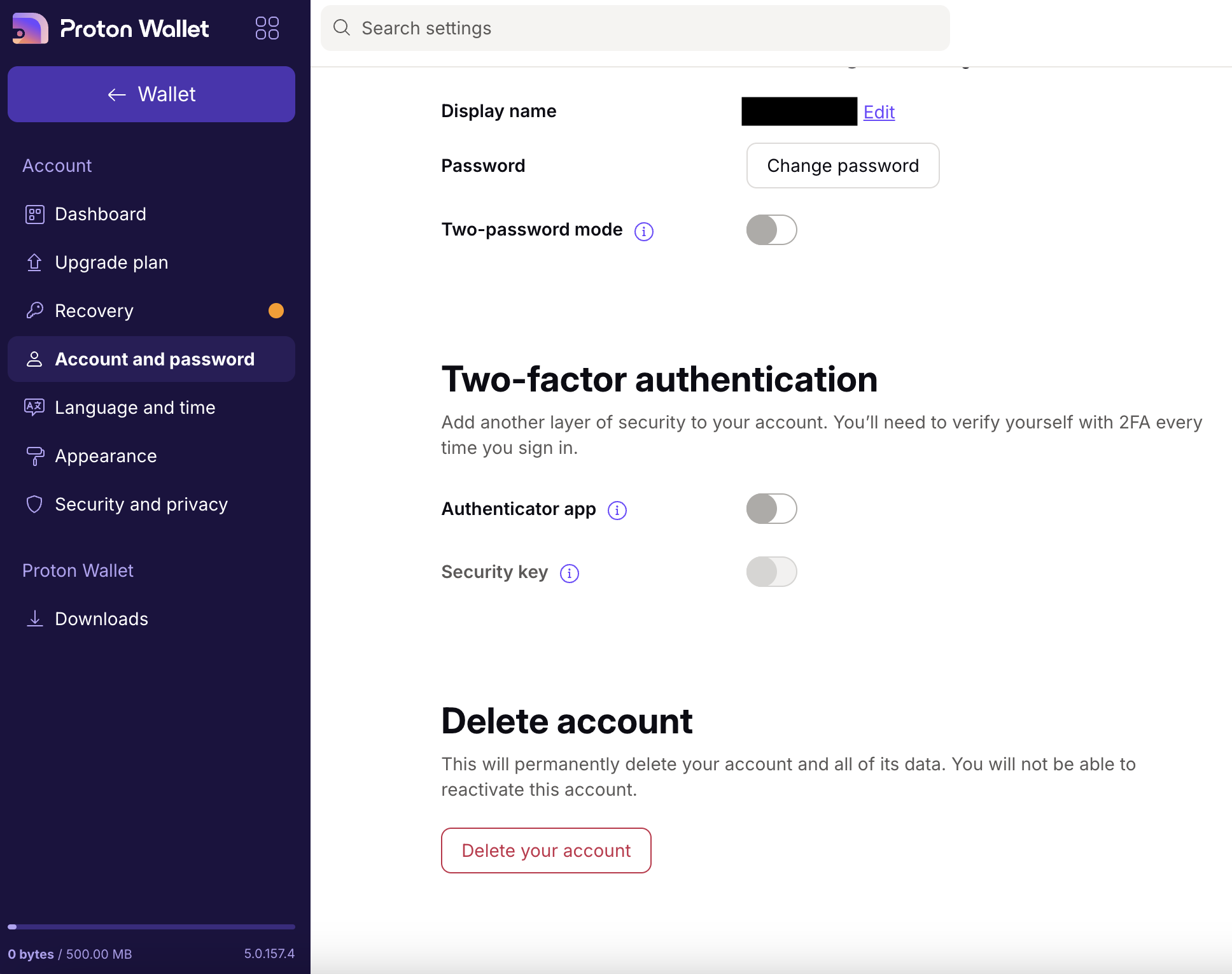Image resolution: width=1232 pixels, height=974 pixels.
Task: Turn on Authenticator app toggle
Action: pos(771,509)
